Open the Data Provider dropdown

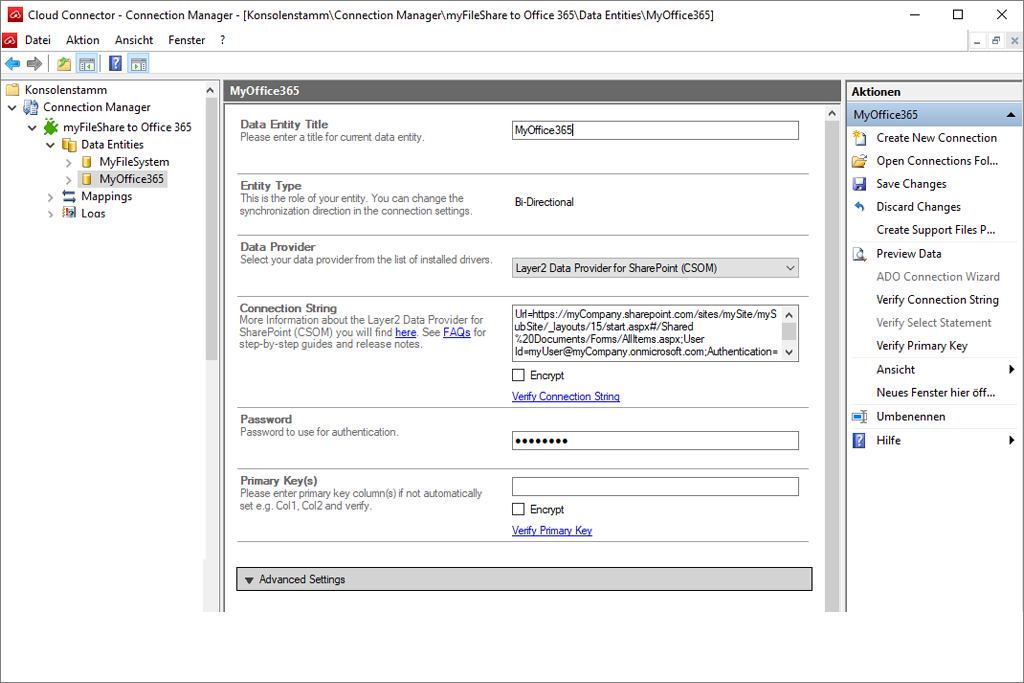pyautogui.click(x=789, y=268)
